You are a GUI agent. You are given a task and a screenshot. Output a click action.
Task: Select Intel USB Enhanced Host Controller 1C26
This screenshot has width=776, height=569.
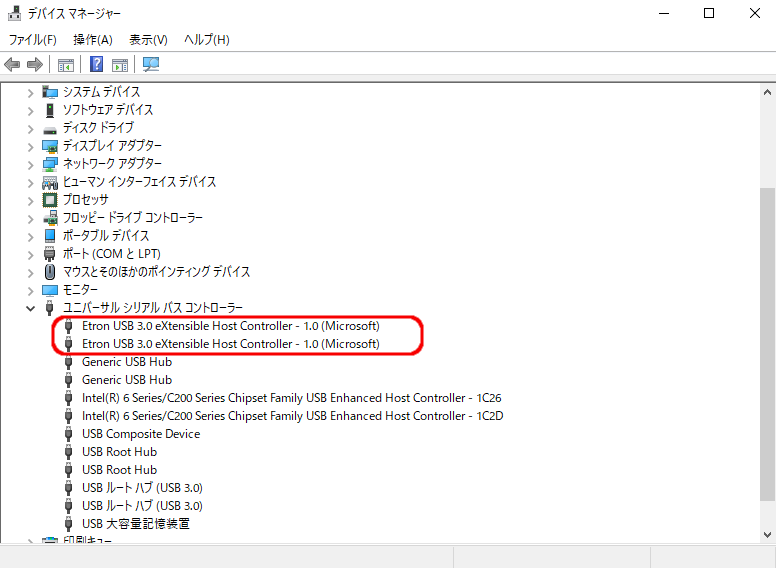click(x=291, y=398)
